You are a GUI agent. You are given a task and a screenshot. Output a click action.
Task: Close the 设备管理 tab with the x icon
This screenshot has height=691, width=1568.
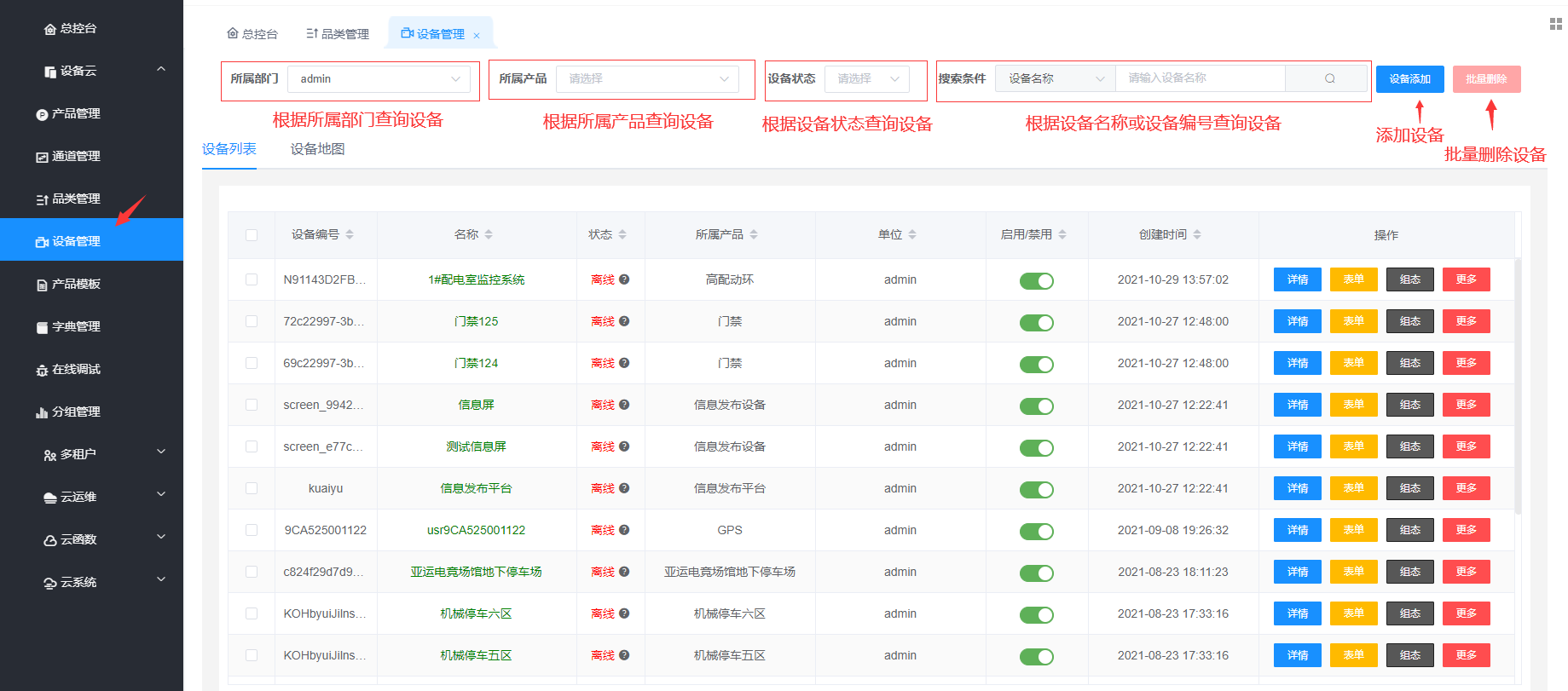click(477, 35)
